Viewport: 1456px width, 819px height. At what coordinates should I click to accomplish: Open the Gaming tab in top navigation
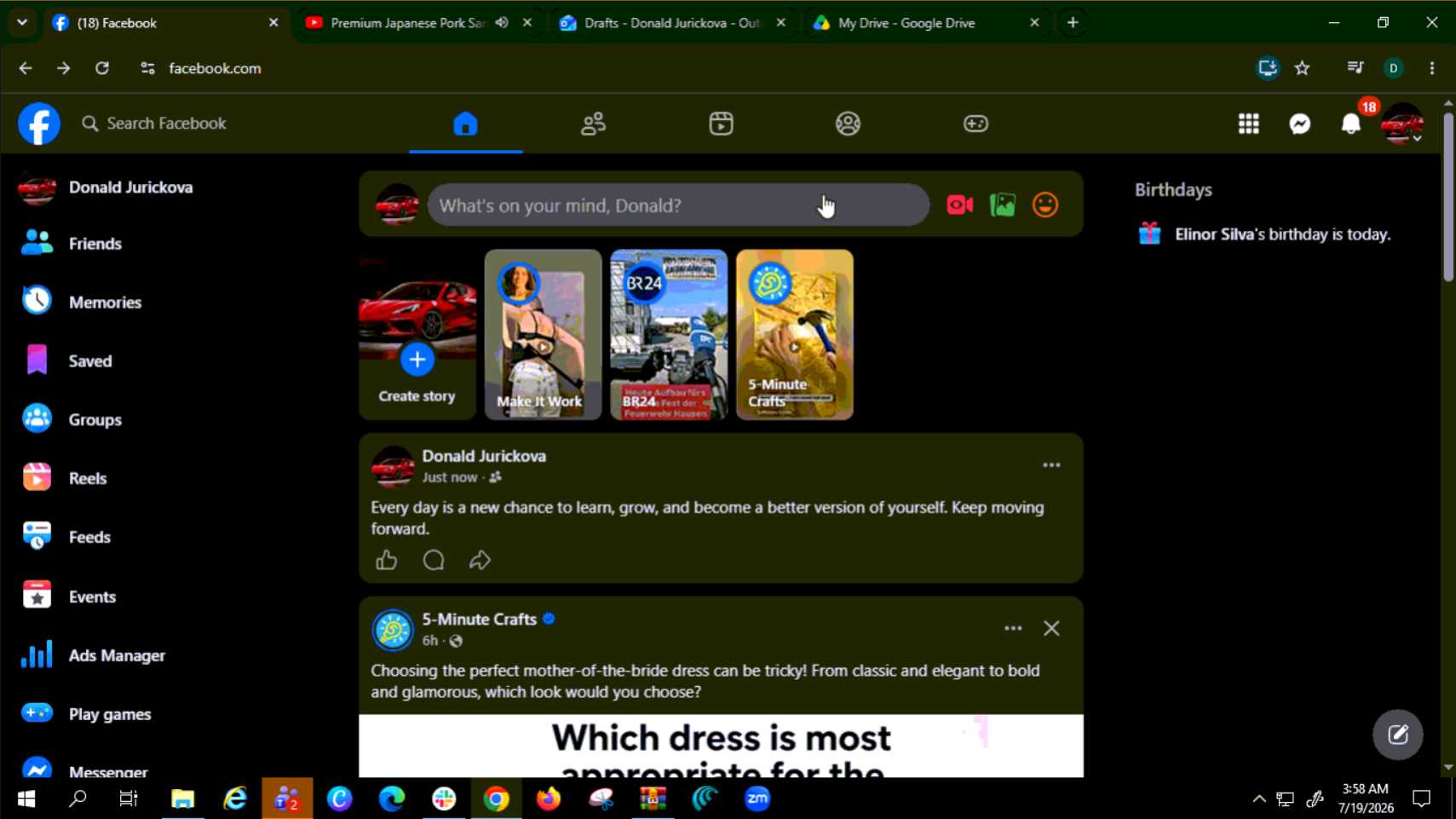[975, 124]
